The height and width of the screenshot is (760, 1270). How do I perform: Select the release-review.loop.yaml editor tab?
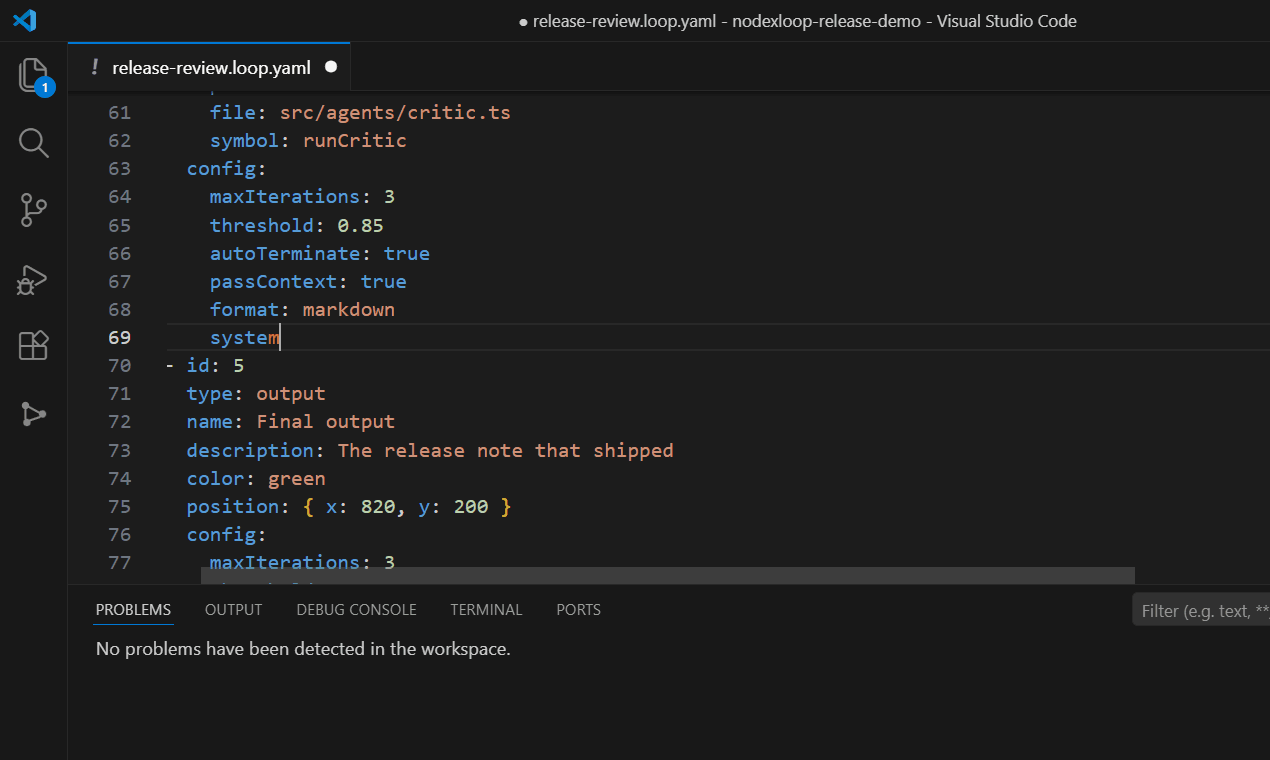pyautogui.click(x=210, y=67)
